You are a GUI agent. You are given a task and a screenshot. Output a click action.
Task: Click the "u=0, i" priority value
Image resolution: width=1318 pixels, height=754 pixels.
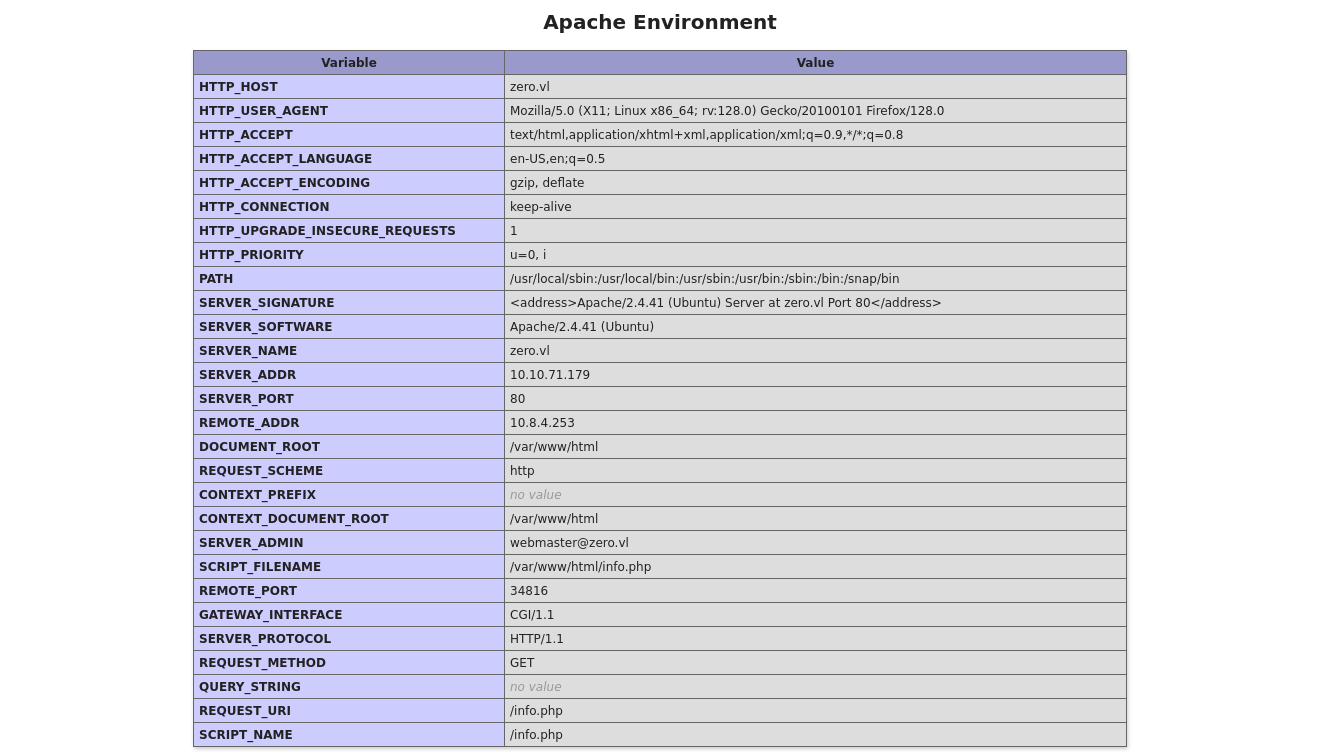(528, 255)
